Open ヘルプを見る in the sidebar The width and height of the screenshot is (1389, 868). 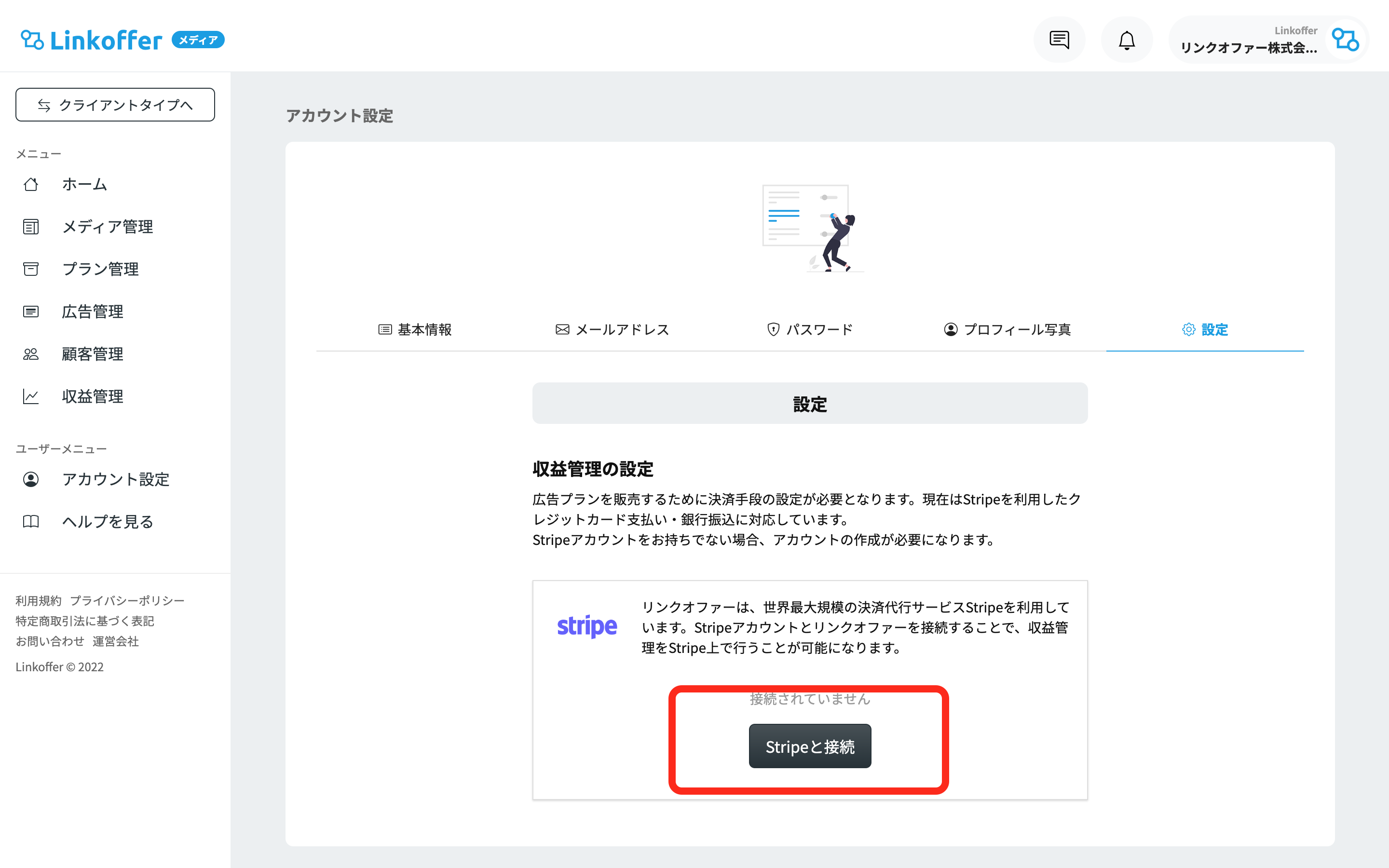point(108,522)
